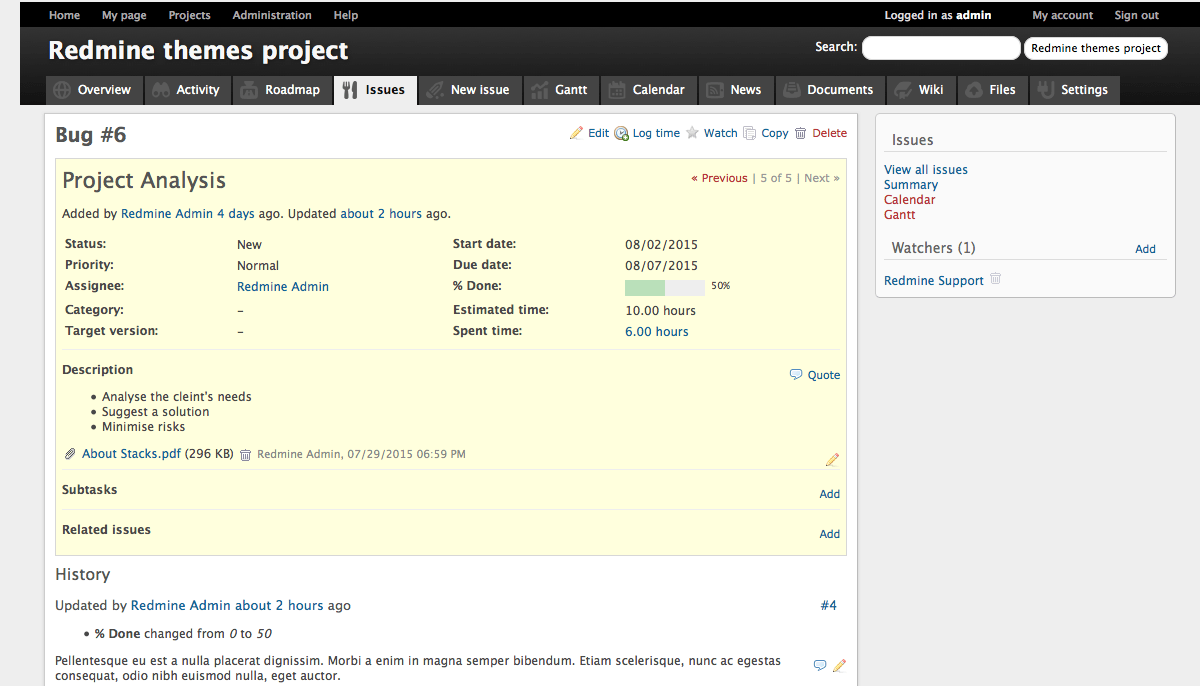Open sidebar Calendar link
The image size is (1200, 686).
[910, 200]
